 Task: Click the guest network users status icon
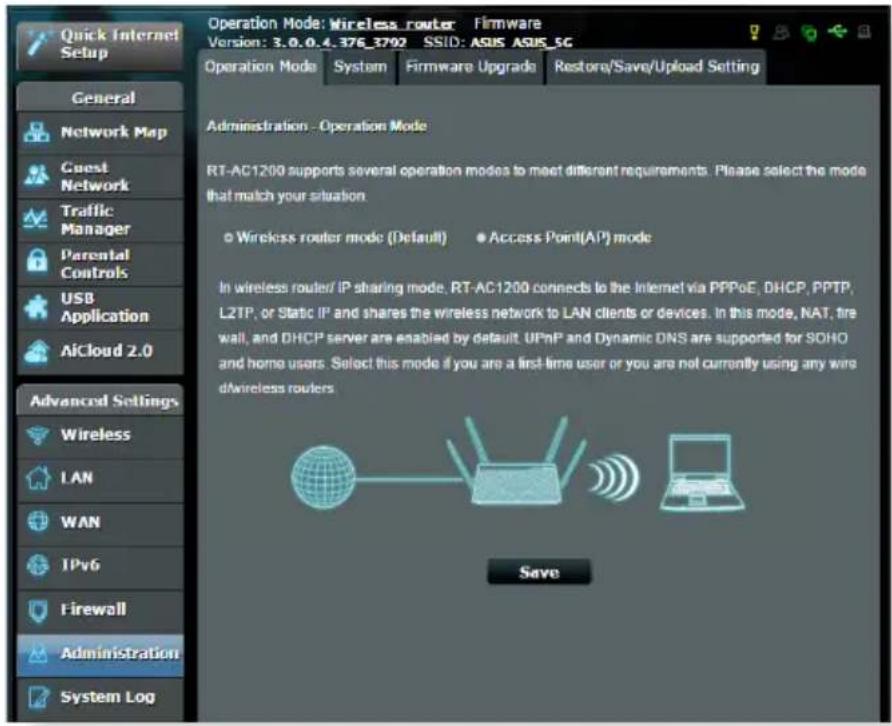781,32
